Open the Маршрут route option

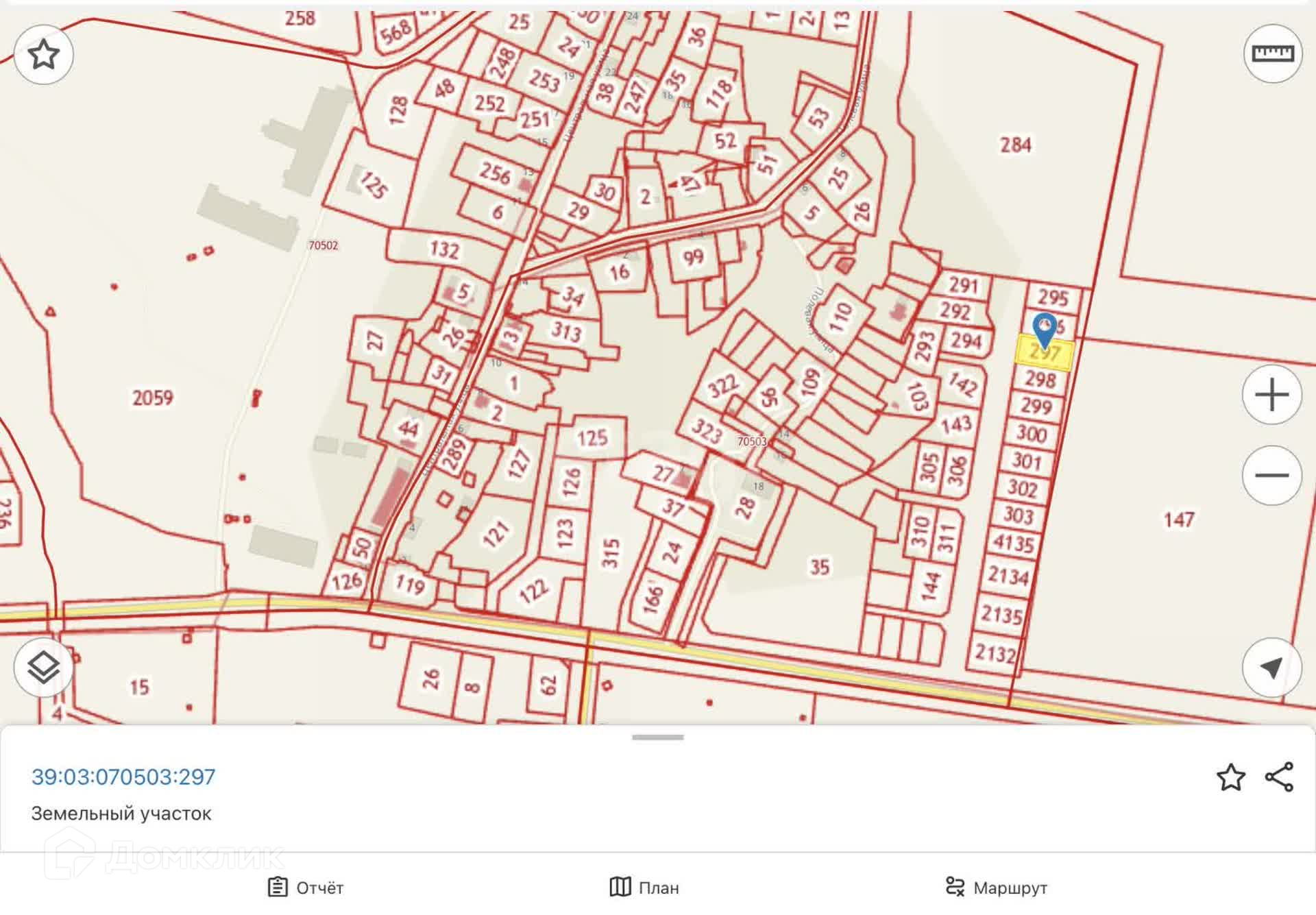[996, 888]
